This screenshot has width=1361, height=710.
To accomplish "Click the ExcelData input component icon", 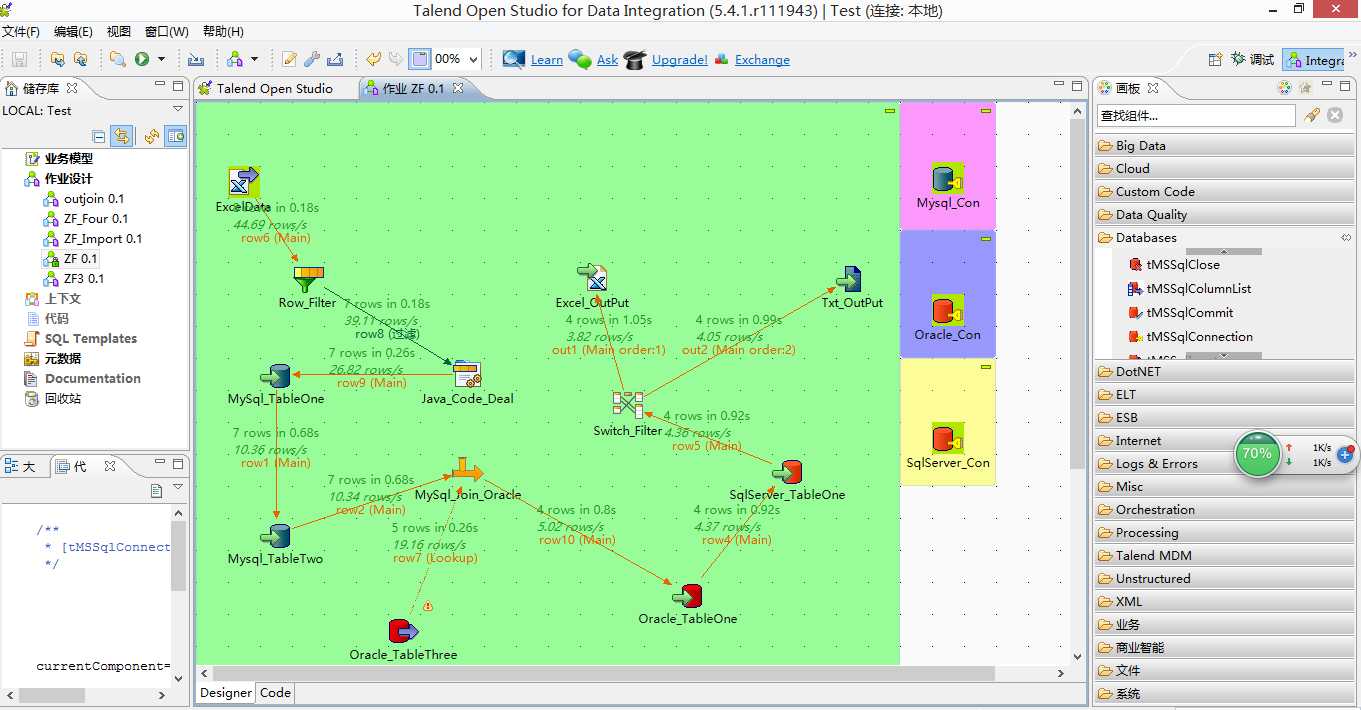I will 243,183.
